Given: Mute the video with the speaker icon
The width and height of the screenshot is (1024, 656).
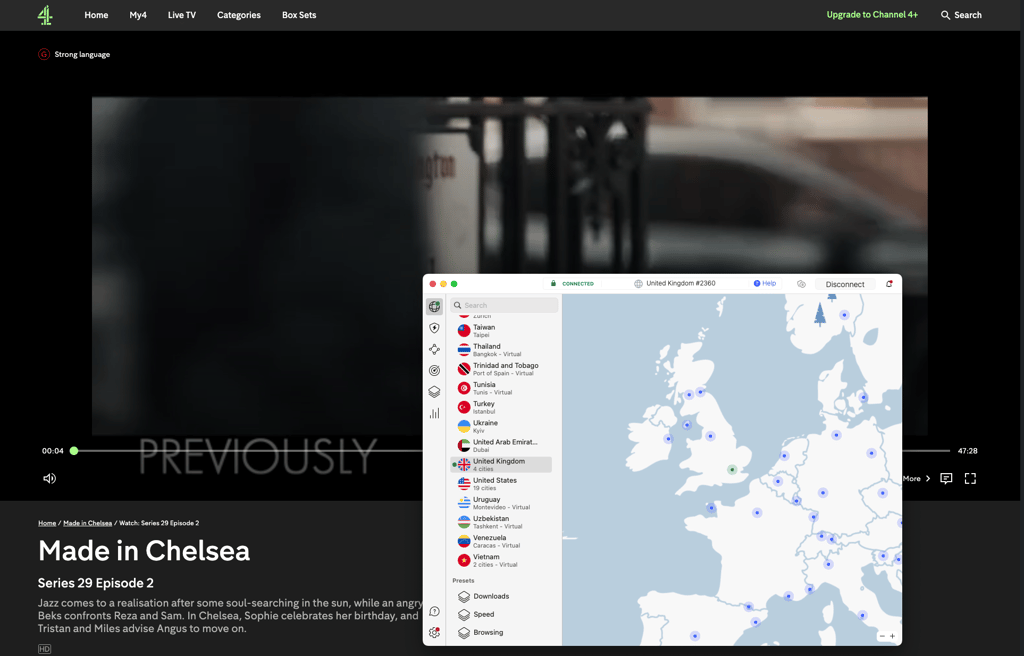Looking at the screenshot, I should [50, 478].
